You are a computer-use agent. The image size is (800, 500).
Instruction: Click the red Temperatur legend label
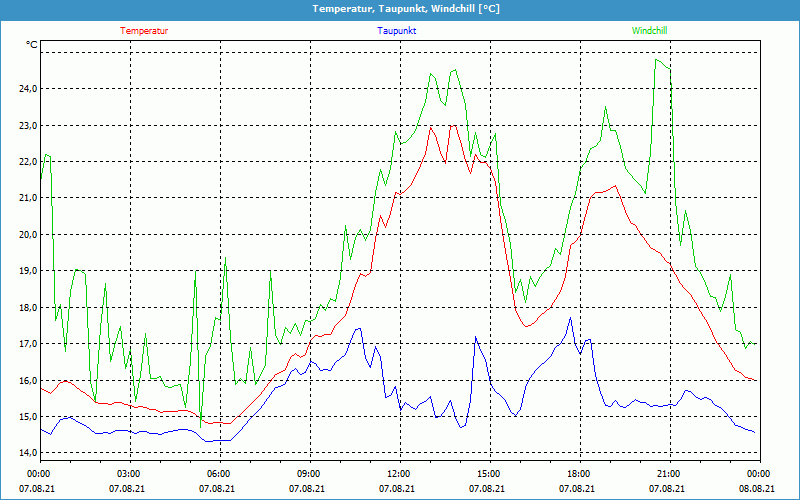tap(144, 31)
